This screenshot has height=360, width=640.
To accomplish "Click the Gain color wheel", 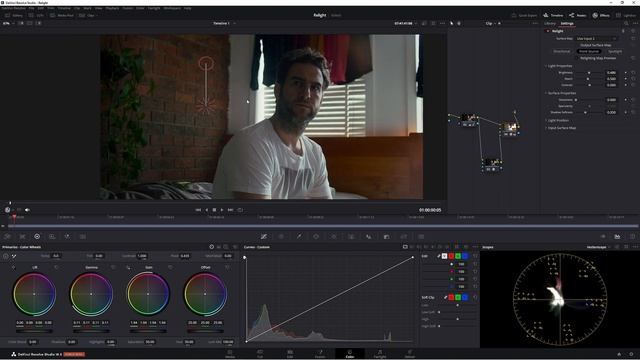I will (148, 294).
